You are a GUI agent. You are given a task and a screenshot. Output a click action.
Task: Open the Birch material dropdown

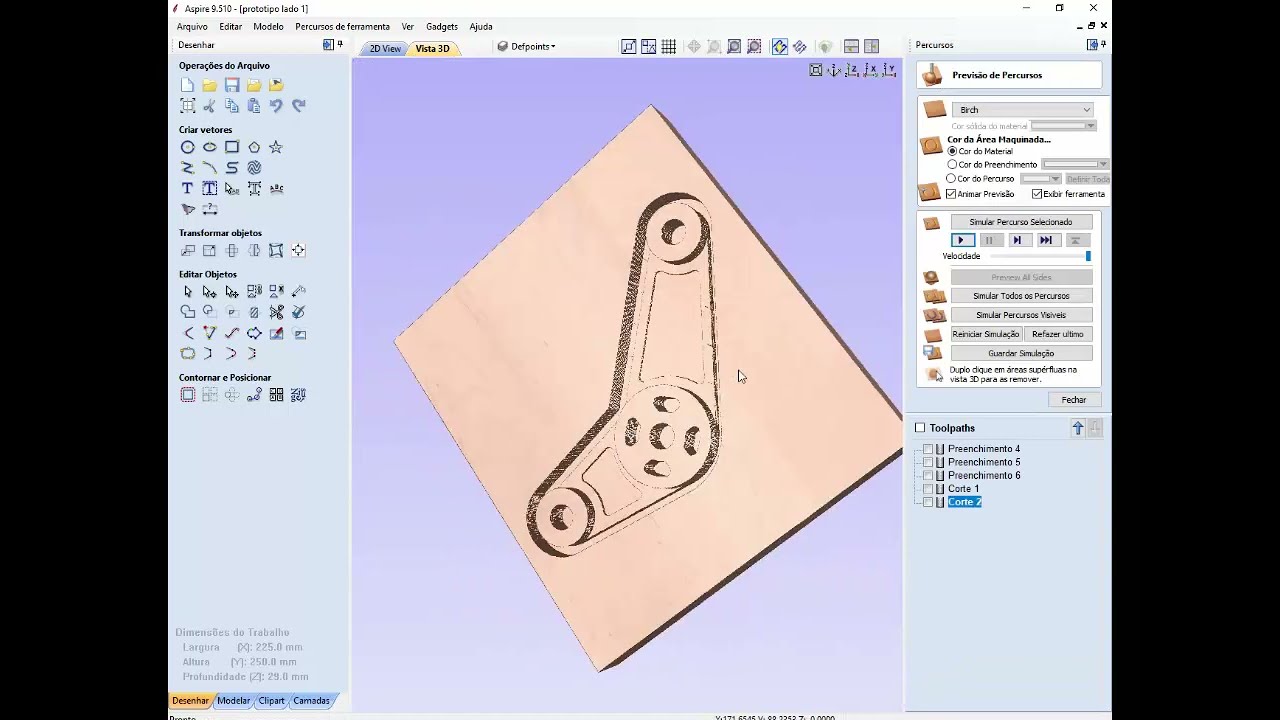[1022, 110]
